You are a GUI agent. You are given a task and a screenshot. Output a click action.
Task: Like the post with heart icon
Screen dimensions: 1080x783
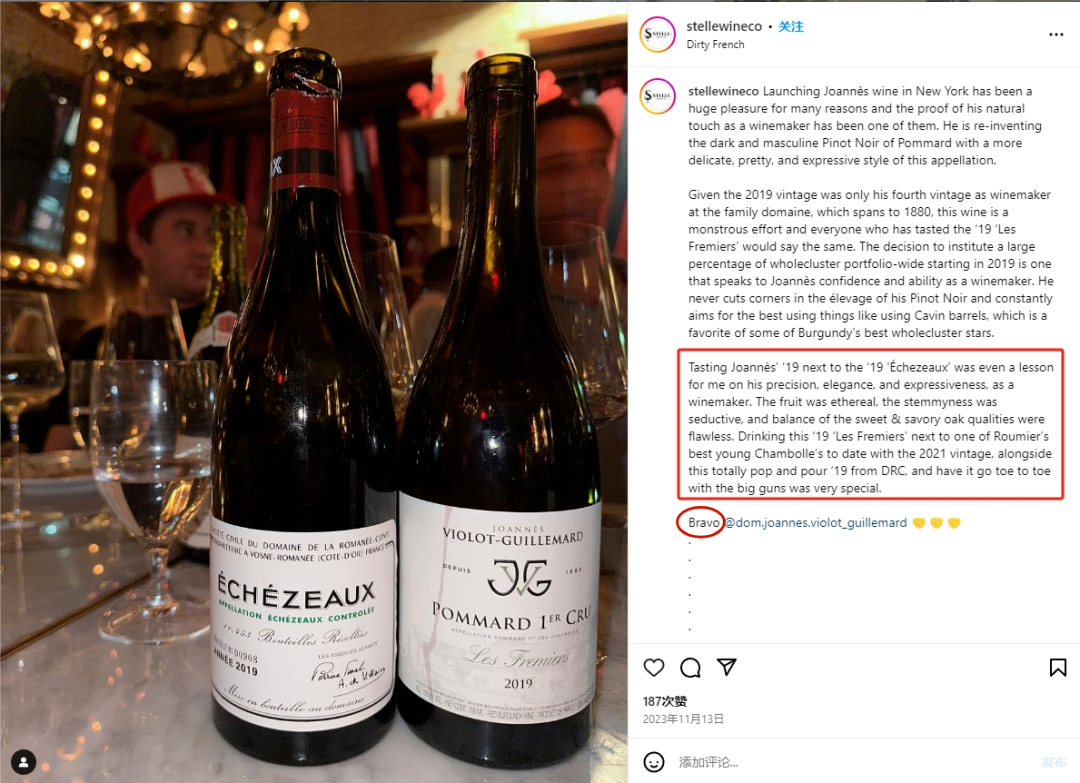[654, 667]
